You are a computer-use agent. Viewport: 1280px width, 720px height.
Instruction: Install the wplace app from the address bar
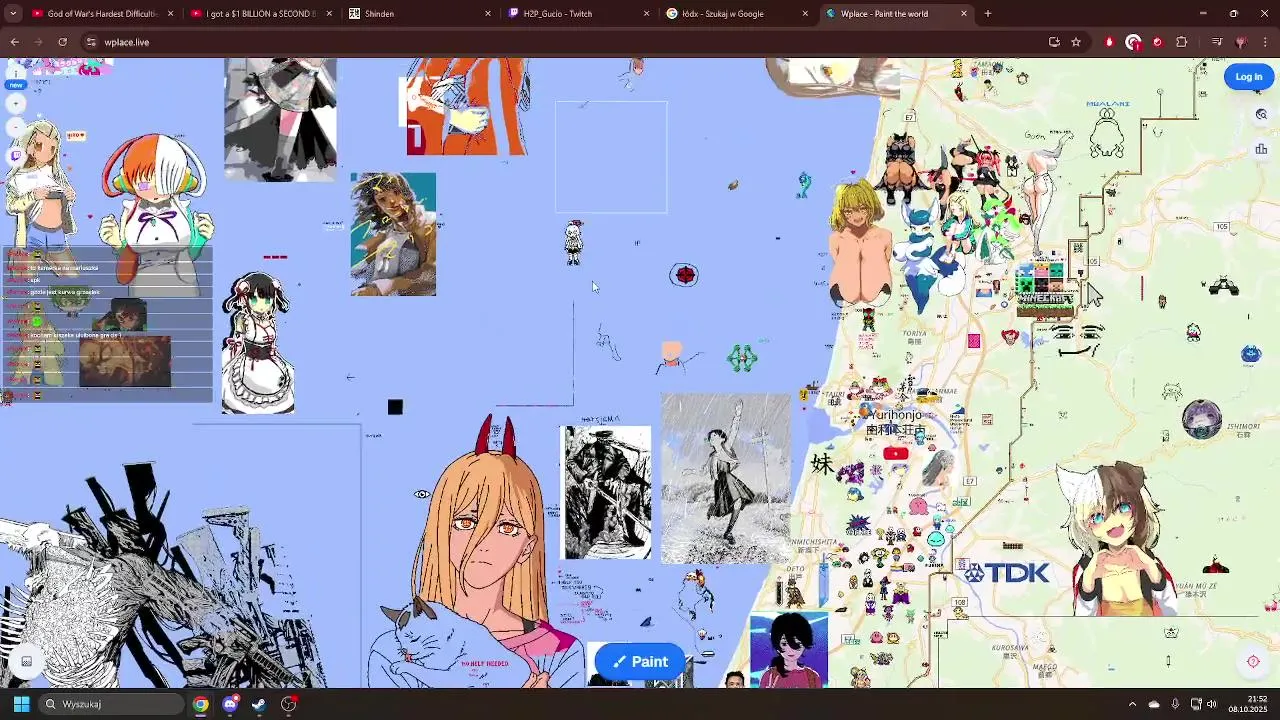[x=1054, y=42]
